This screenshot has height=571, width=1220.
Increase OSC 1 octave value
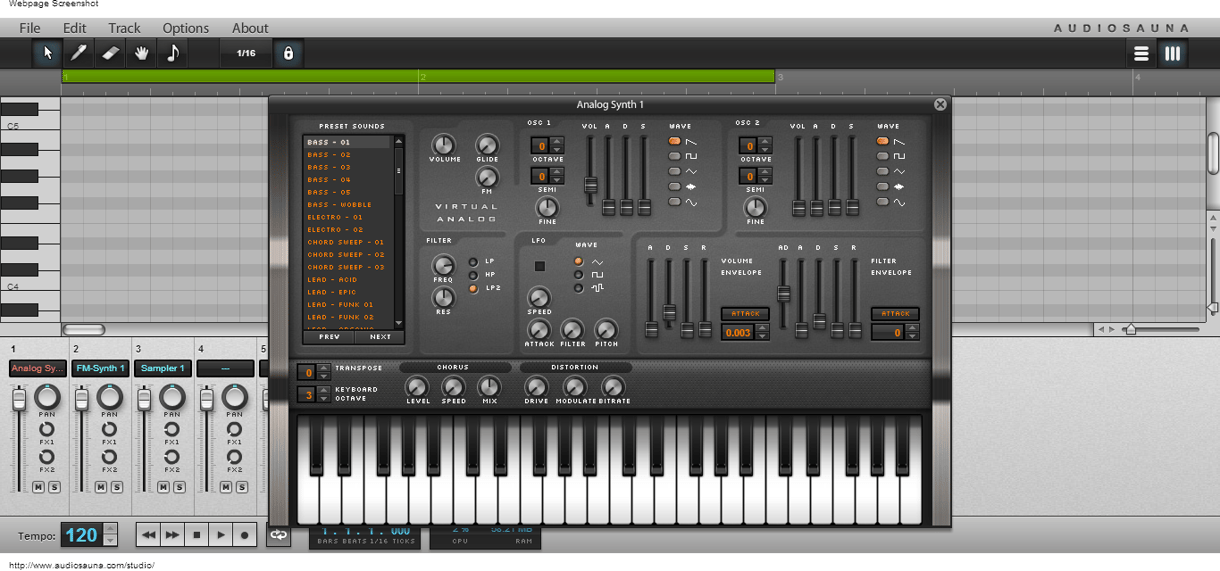pyautogui.click(x=557, y=142)
